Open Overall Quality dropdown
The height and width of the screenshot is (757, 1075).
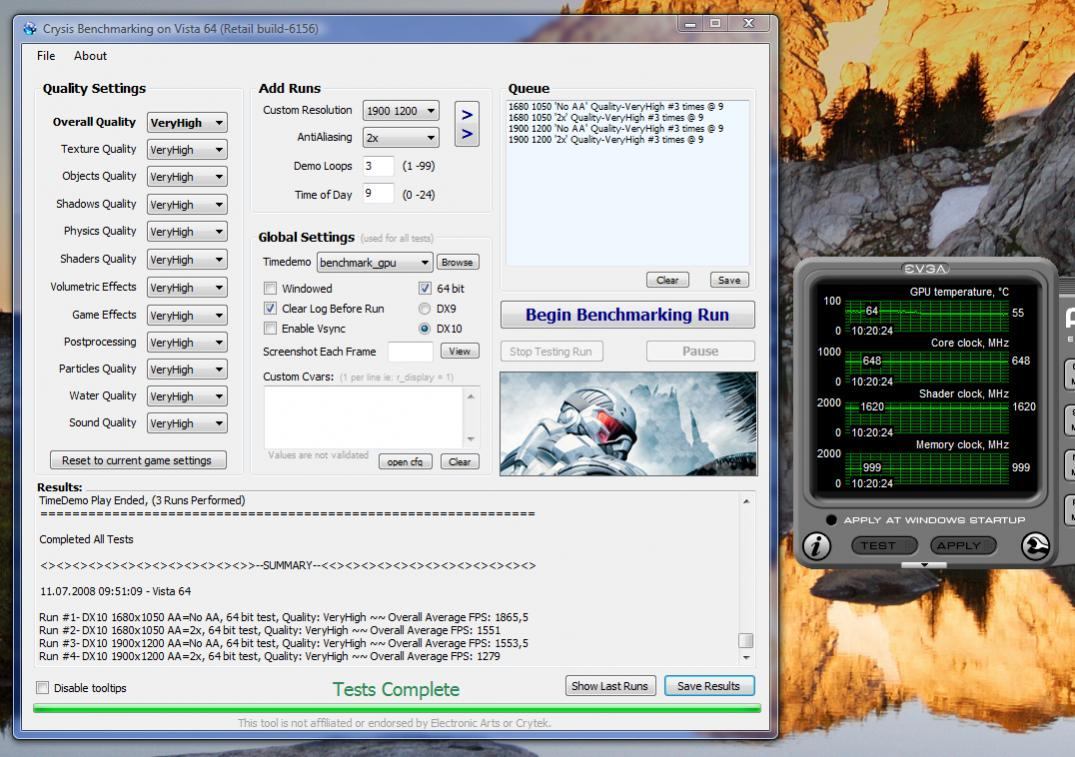point(187,123)
